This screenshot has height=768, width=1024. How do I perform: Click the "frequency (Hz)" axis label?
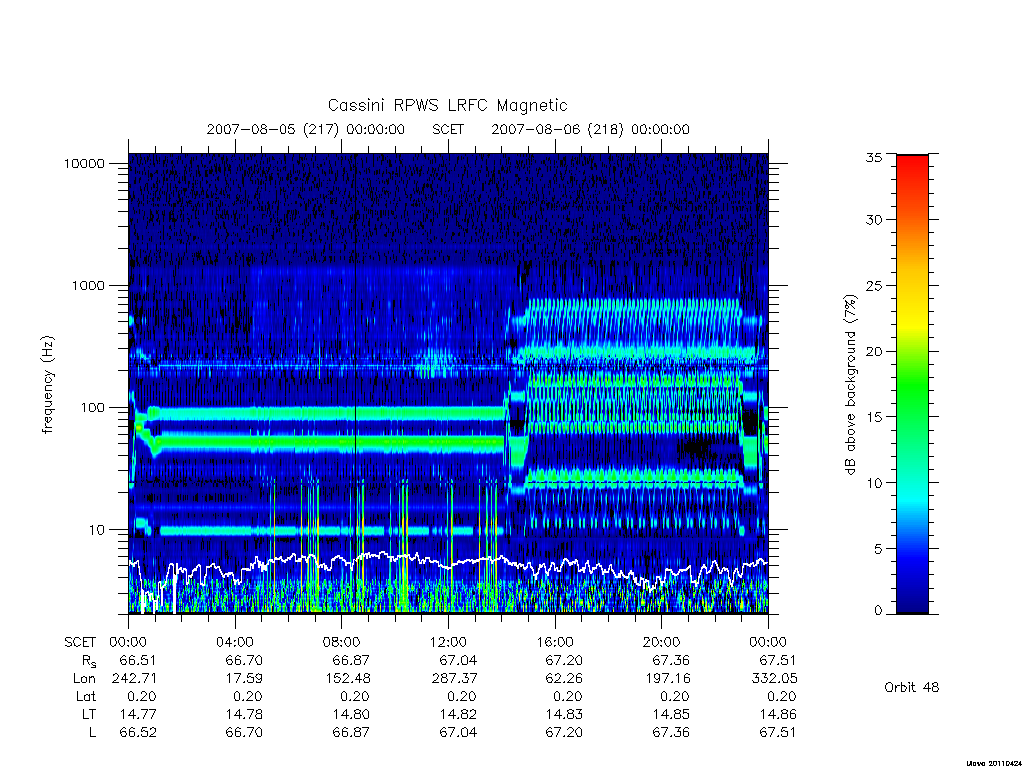(x=47, y=385)
